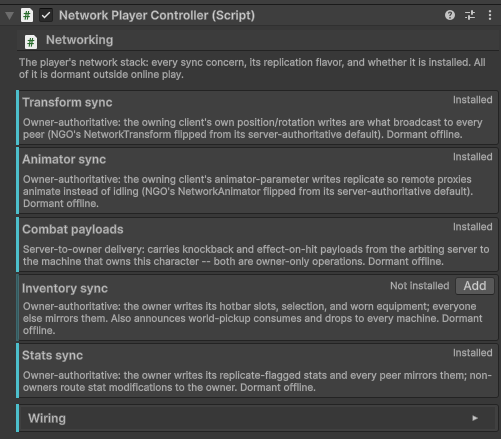Image resolution: width=501 pixels, height=439 pixels.
Task: Select the Animator sync card title
Action: click(x=64, y=159)
